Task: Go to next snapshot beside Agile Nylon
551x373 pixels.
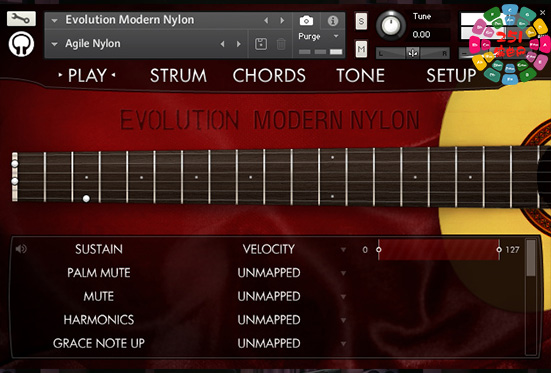Action: tap(239, 44)
